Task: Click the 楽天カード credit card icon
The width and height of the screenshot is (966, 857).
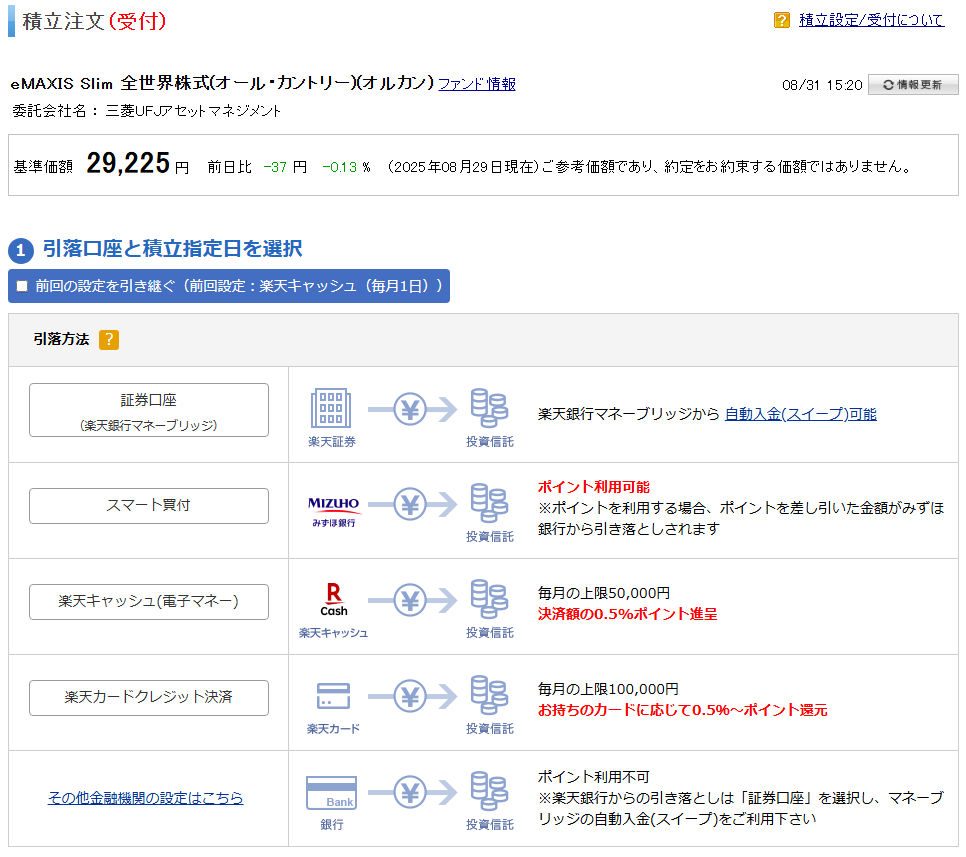Action: pos(333,696)
